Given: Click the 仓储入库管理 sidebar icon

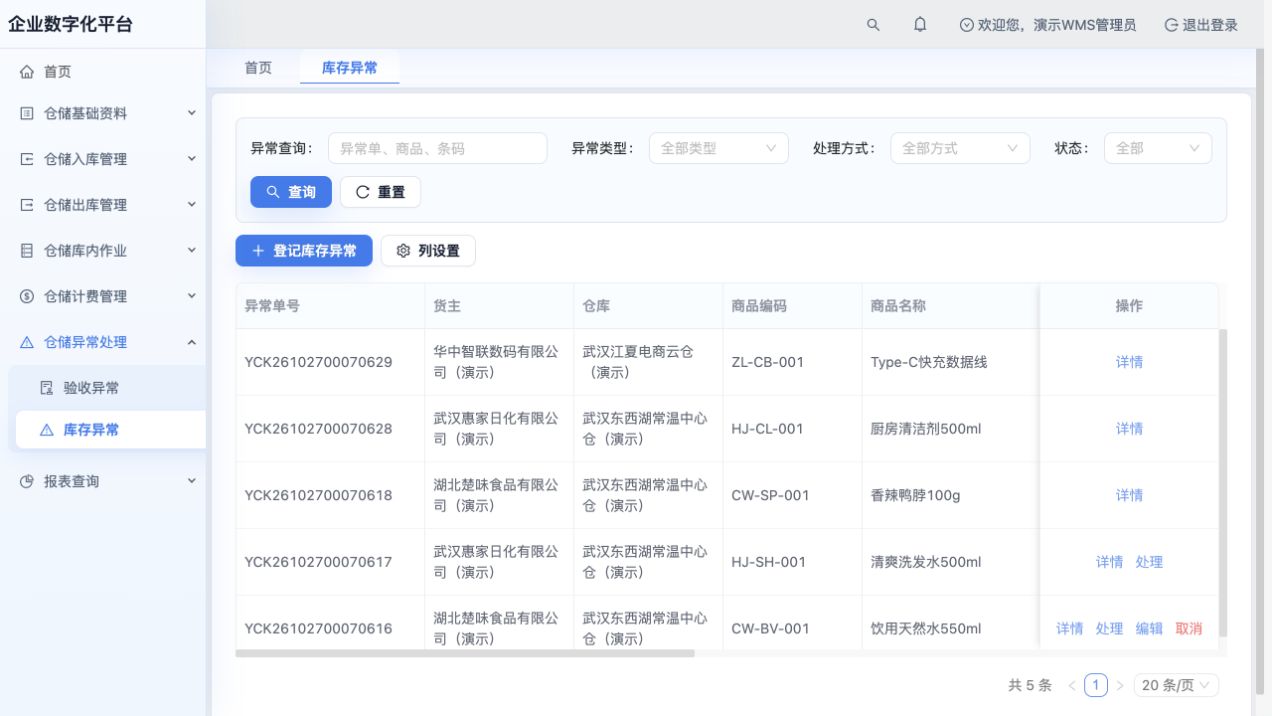Looking at the screenshot, I should [x=27, y=159].
